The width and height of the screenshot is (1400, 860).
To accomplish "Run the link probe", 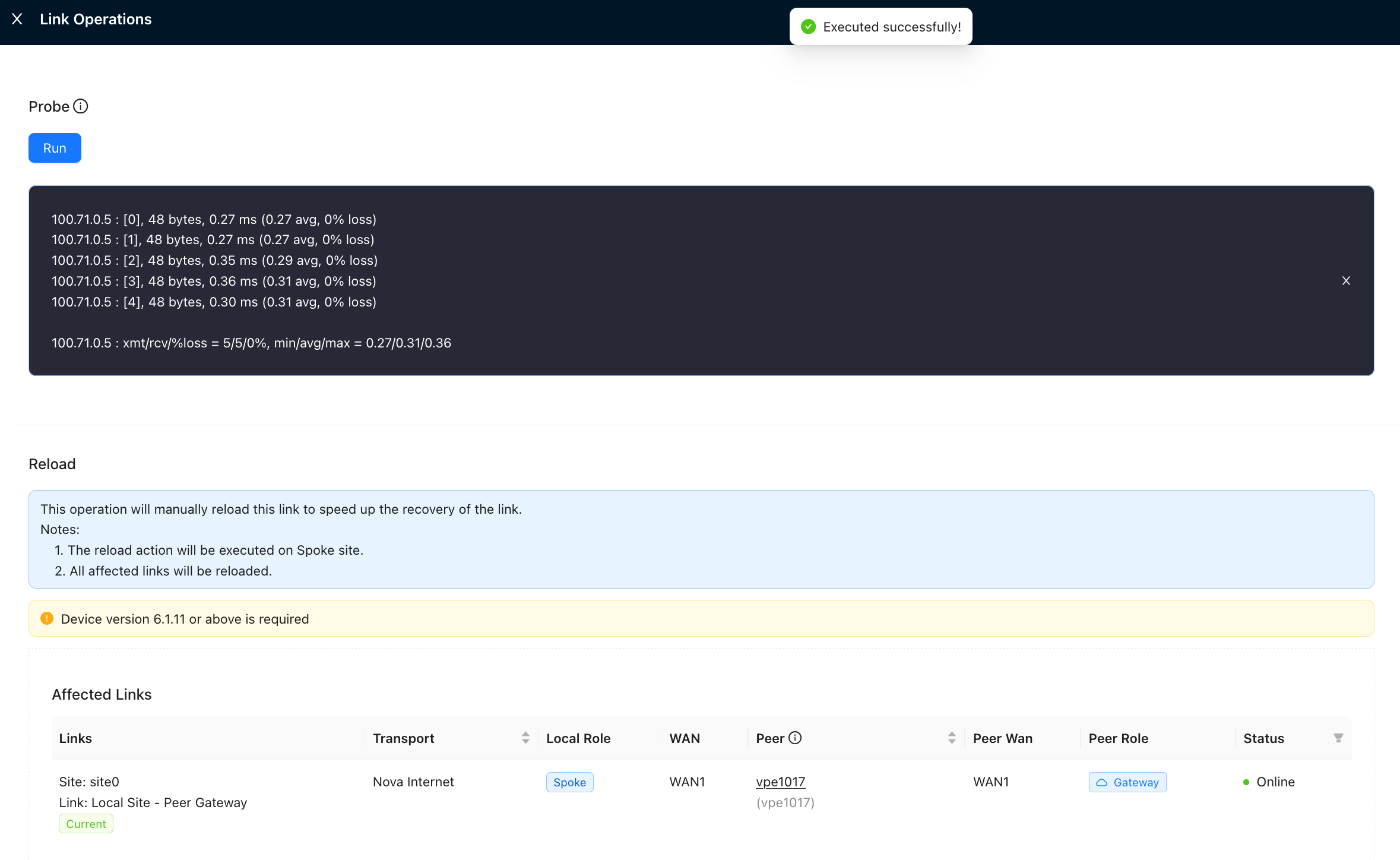I will click(x=55, y=148).
